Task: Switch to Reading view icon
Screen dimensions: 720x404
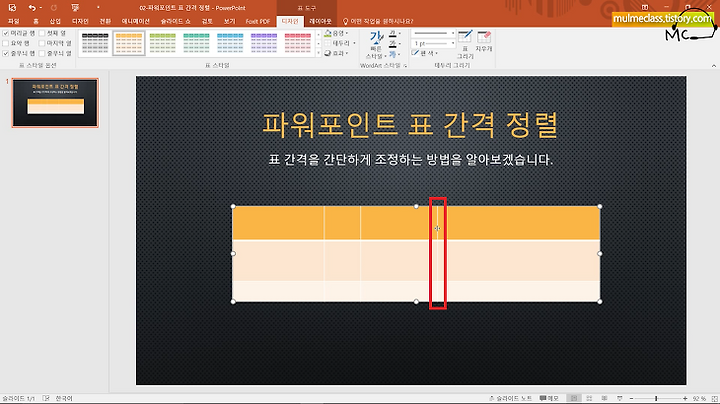Action: 604,398
